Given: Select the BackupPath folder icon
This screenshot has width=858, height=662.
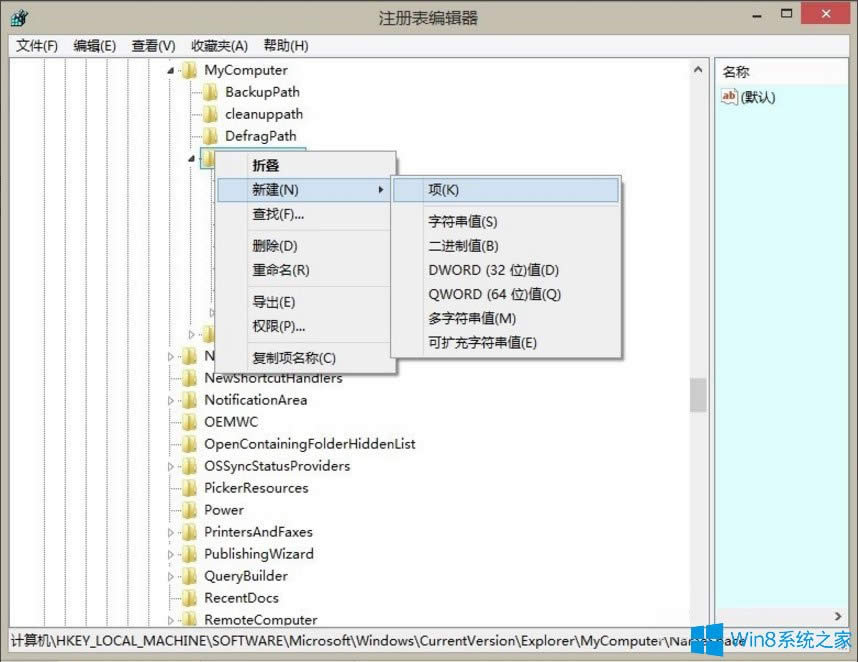Looking at the screenshot, I should tap(210, 92).
